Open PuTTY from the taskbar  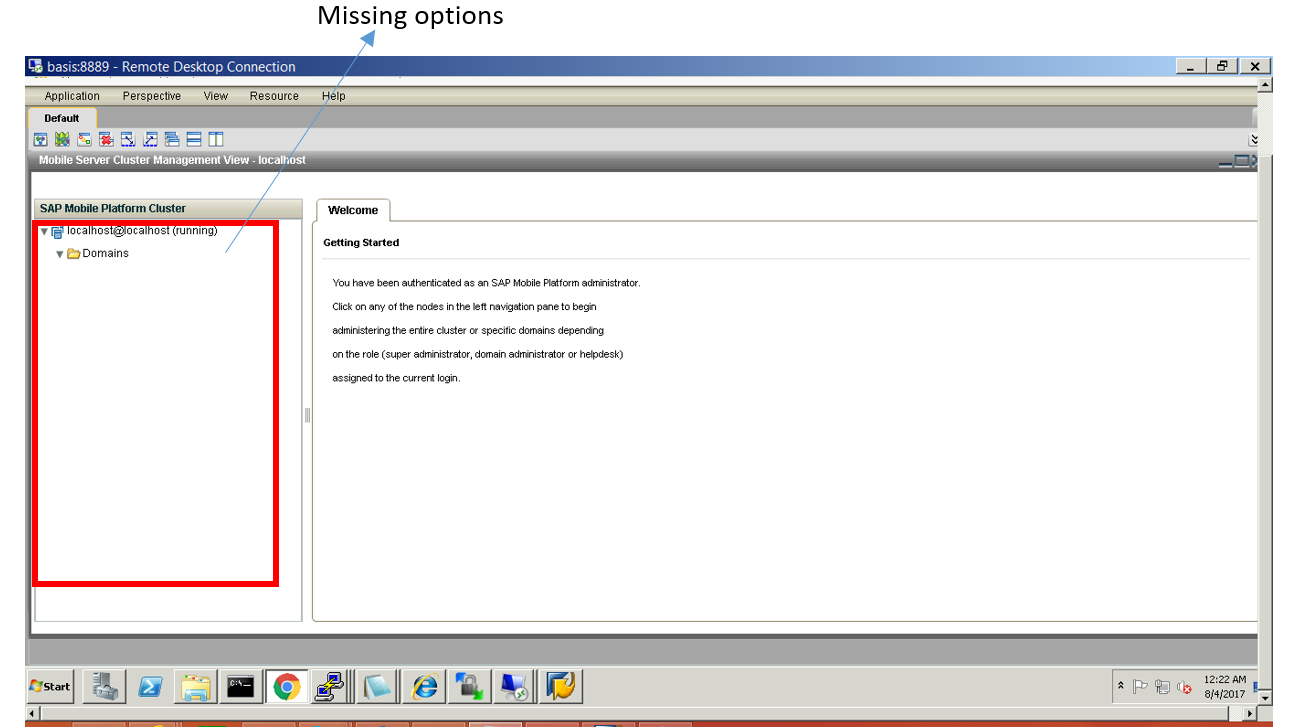330,686
